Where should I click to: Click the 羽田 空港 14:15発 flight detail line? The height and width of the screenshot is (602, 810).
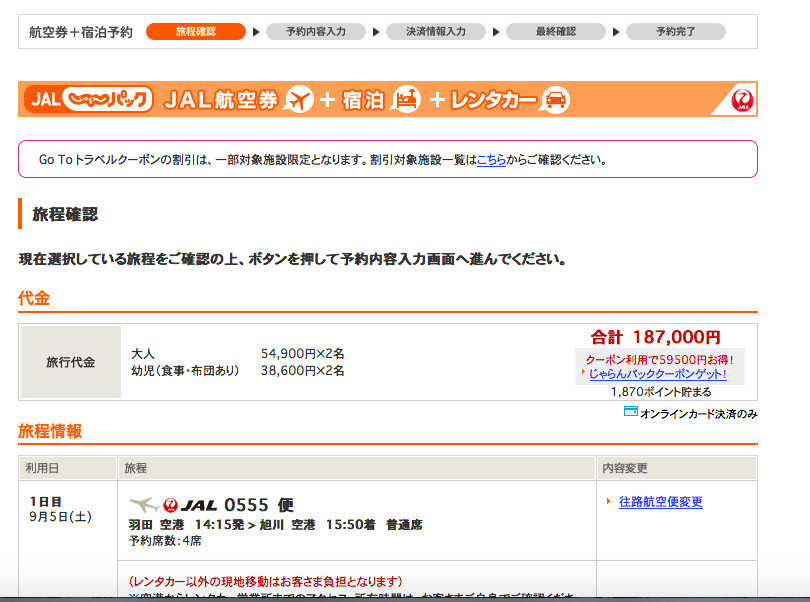(x=275, y=525)
